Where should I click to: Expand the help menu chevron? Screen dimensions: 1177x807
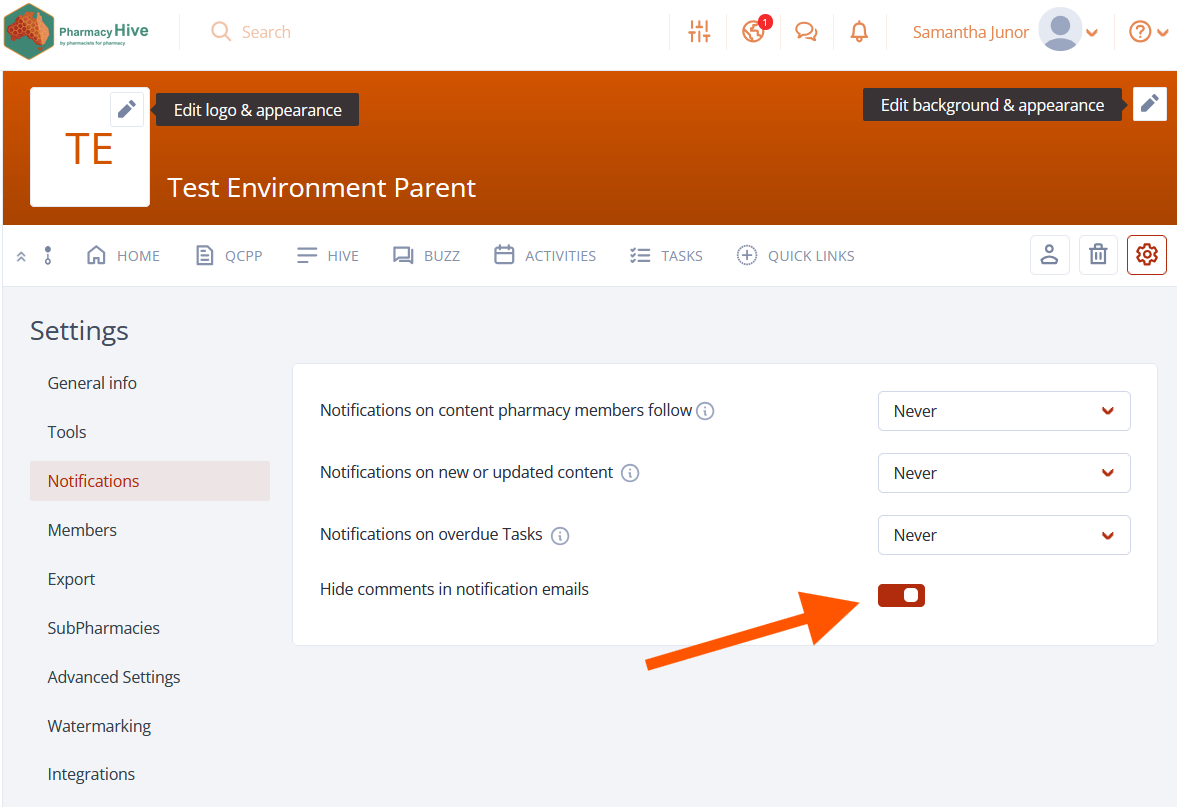tap(1163, 32)
